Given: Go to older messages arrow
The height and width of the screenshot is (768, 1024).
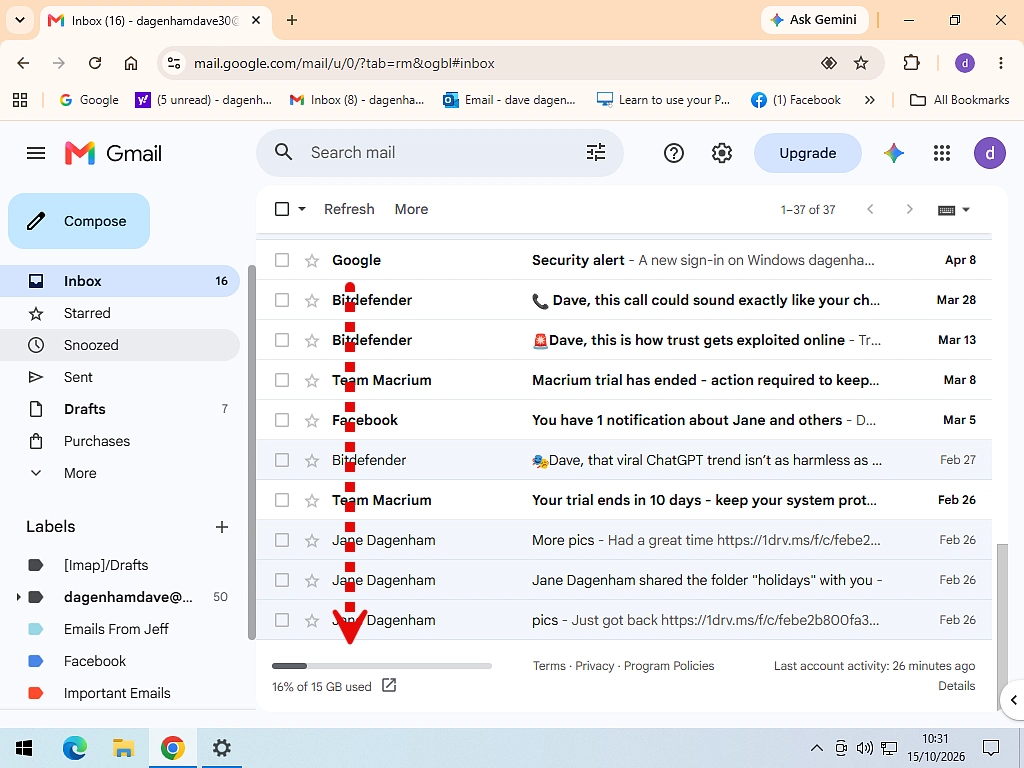Looking at the screenshot, I should 909,209.
